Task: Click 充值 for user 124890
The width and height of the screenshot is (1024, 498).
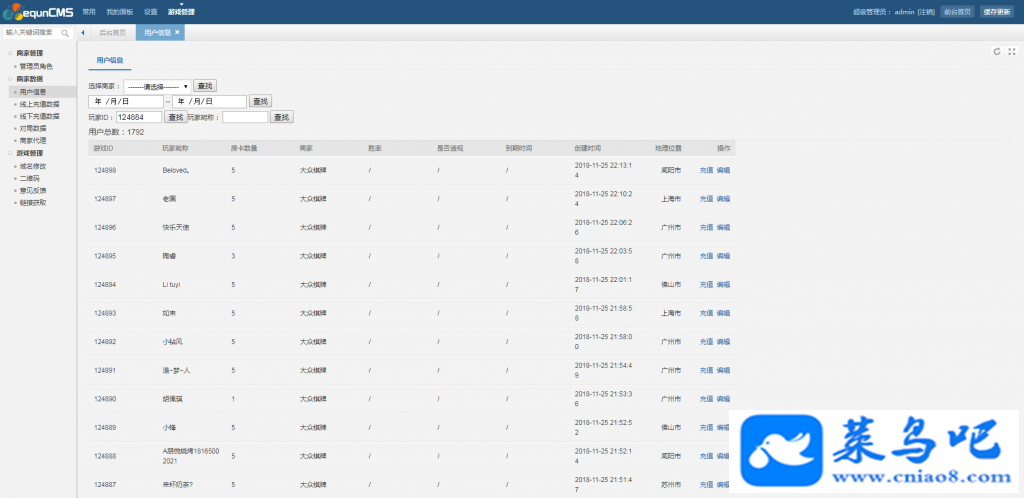Action: point(706,399)
